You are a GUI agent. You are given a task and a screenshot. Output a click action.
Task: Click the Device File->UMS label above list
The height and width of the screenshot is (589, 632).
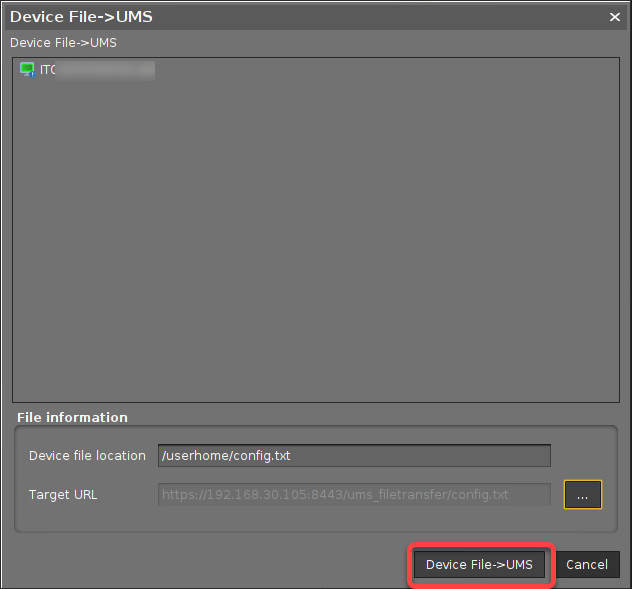coord(63,43)
